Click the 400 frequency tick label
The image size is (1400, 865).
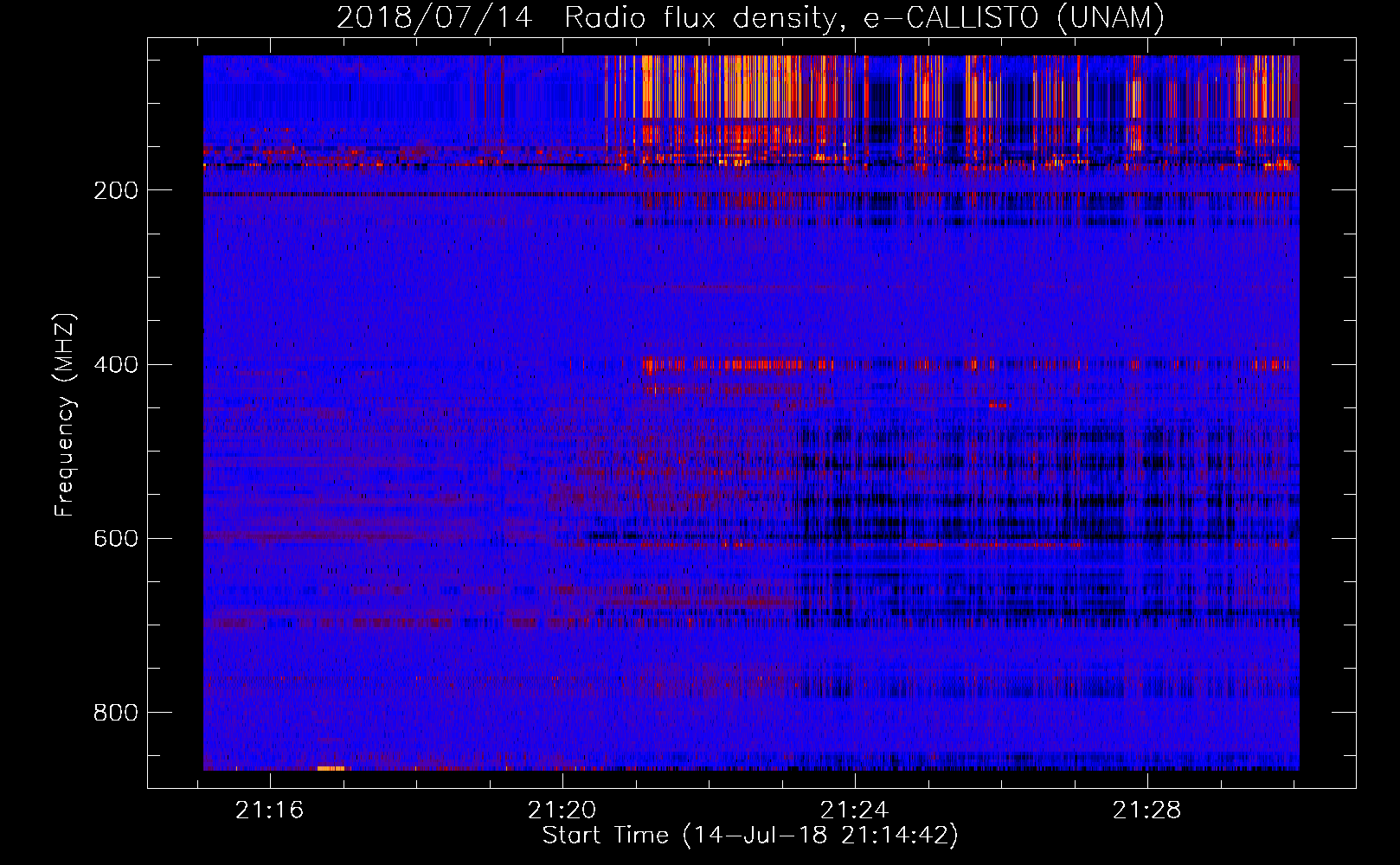(115, 364)
